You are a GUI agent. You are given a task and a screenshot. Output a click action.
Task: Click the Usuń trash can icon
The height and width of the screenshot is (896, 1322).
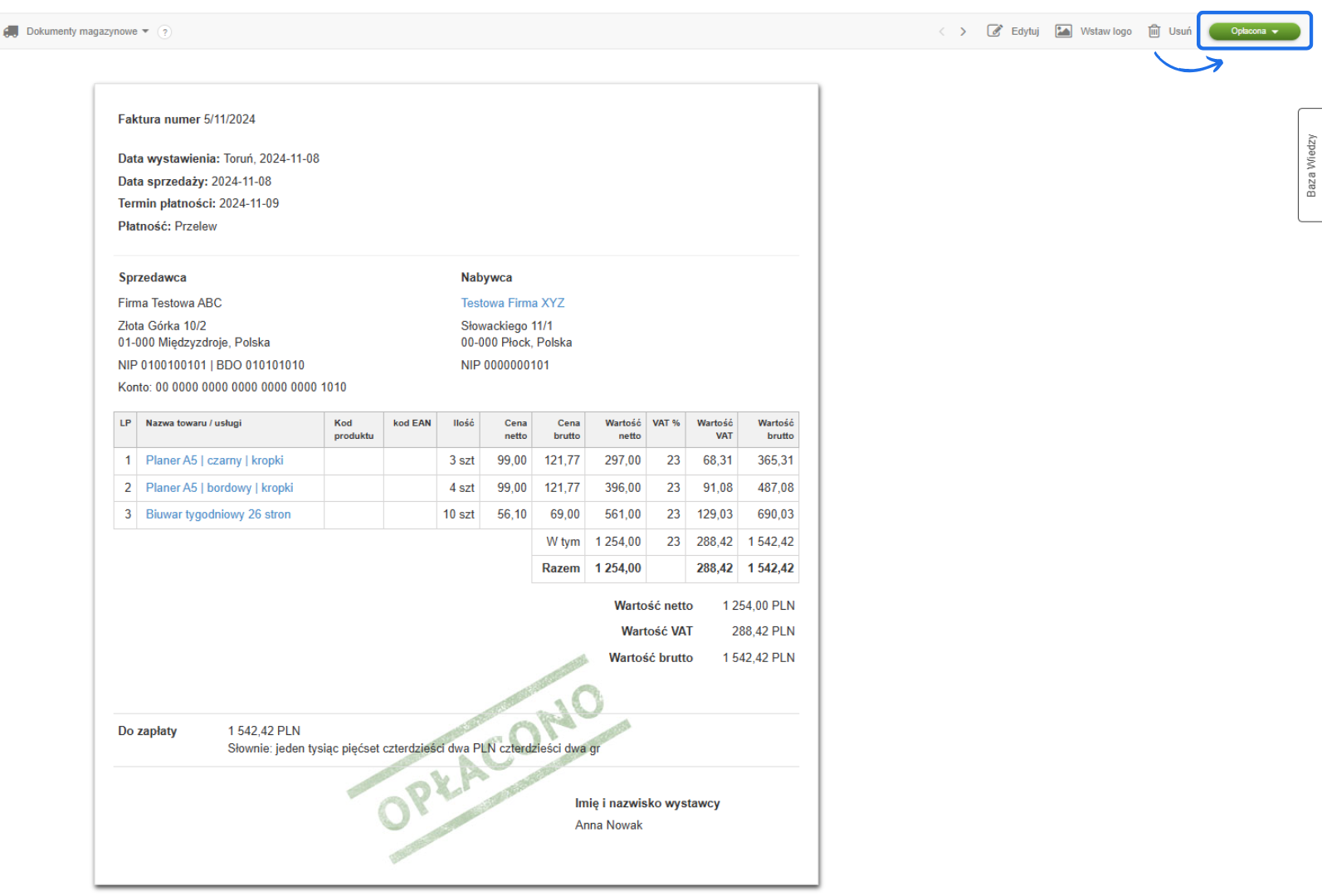tap(1154, 32)
